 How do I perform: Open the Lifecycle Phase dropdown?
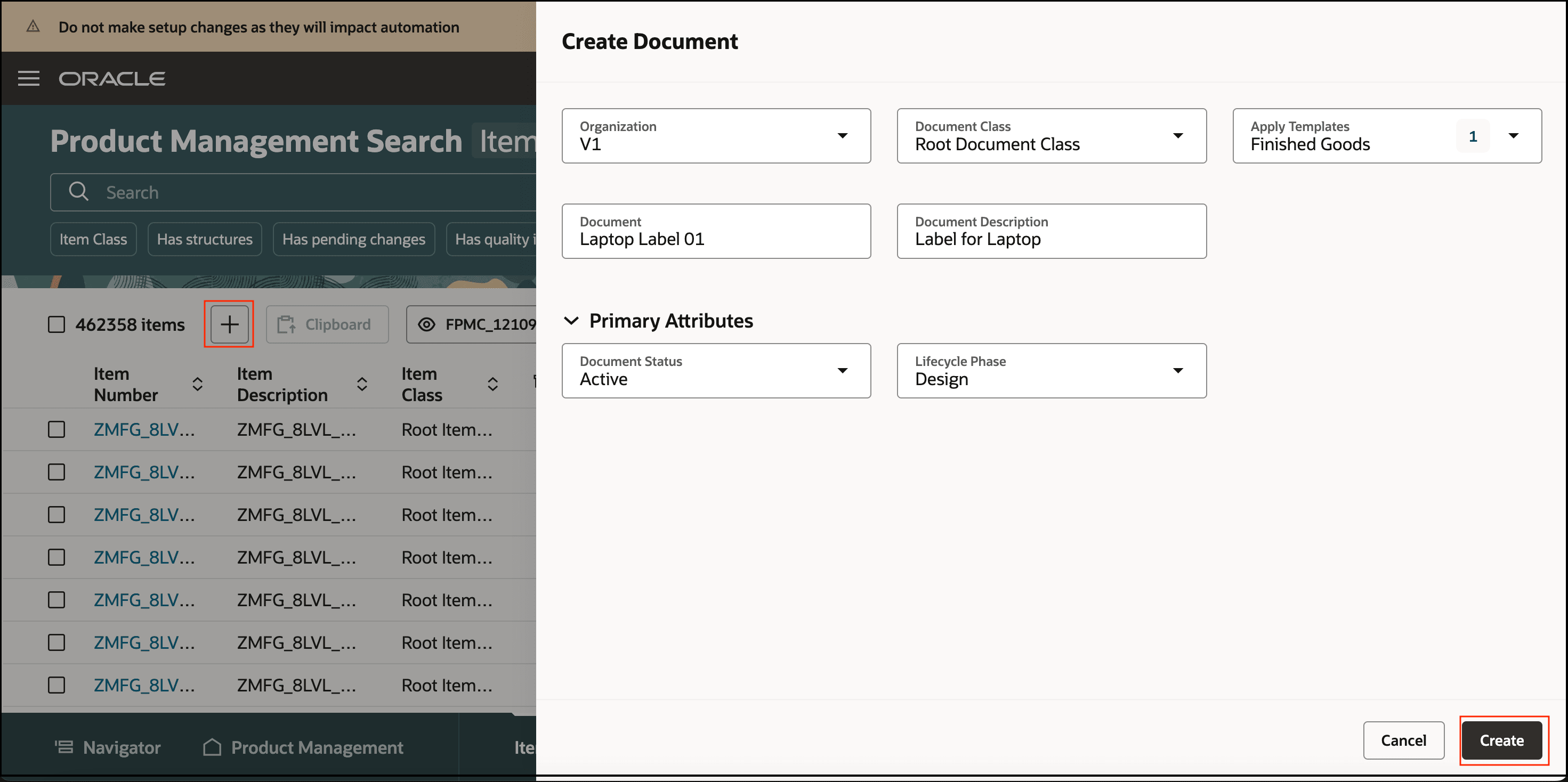[1177, 371]
